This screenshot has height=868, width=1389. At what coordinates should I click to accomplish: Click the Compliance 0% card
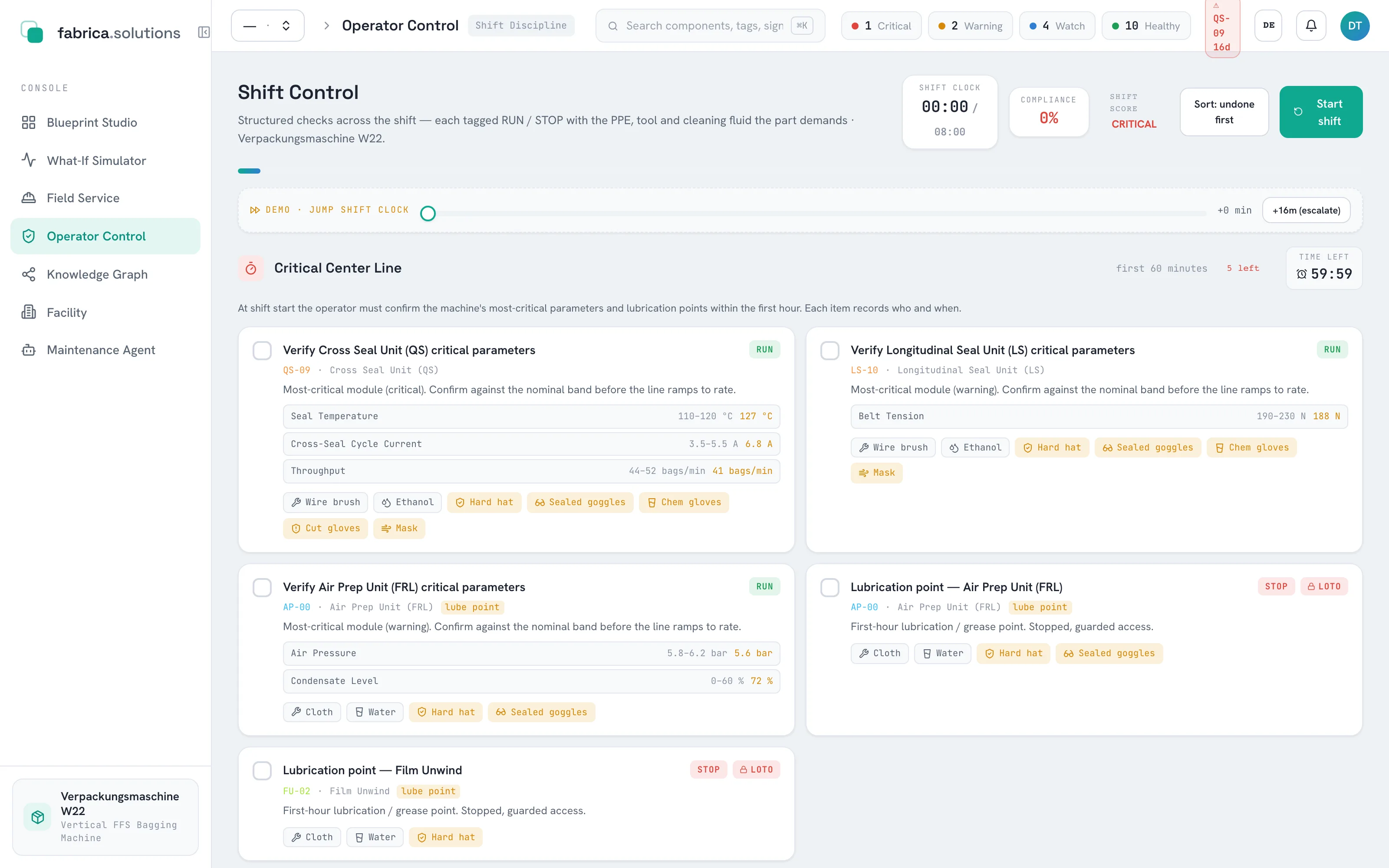tap(1049, 112)
